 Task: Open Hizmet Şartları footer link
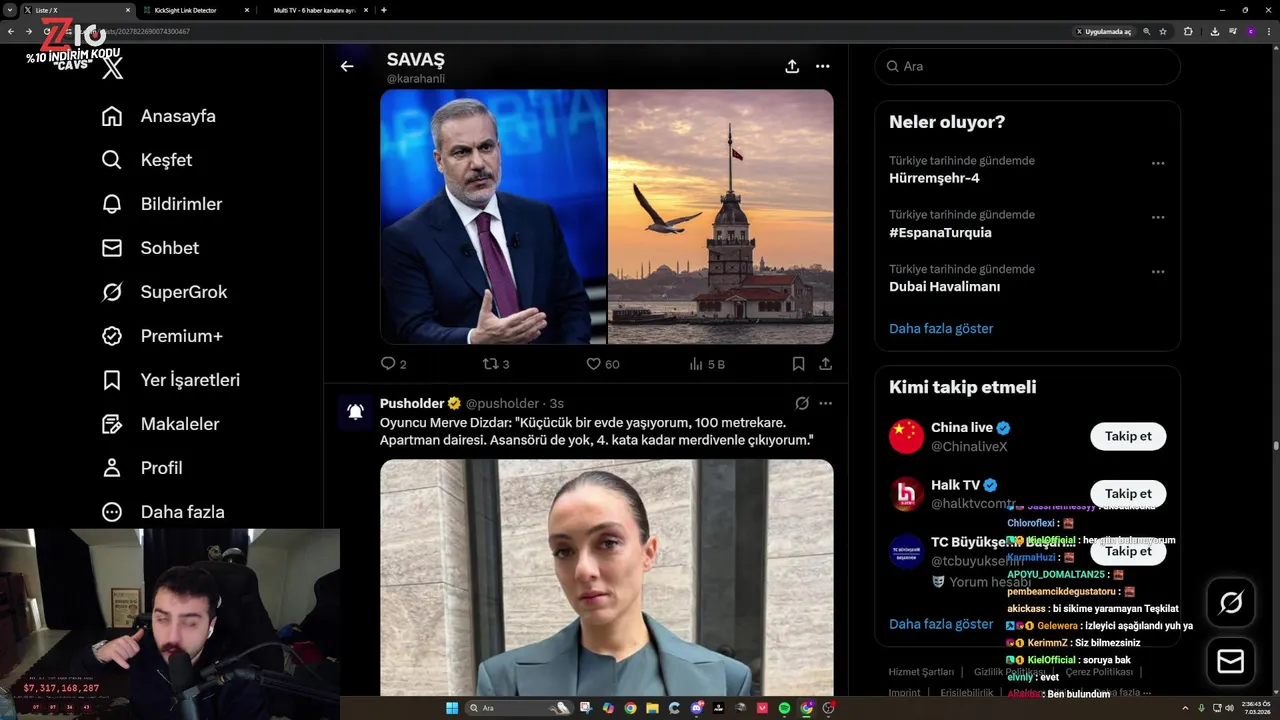click(921, 672)
